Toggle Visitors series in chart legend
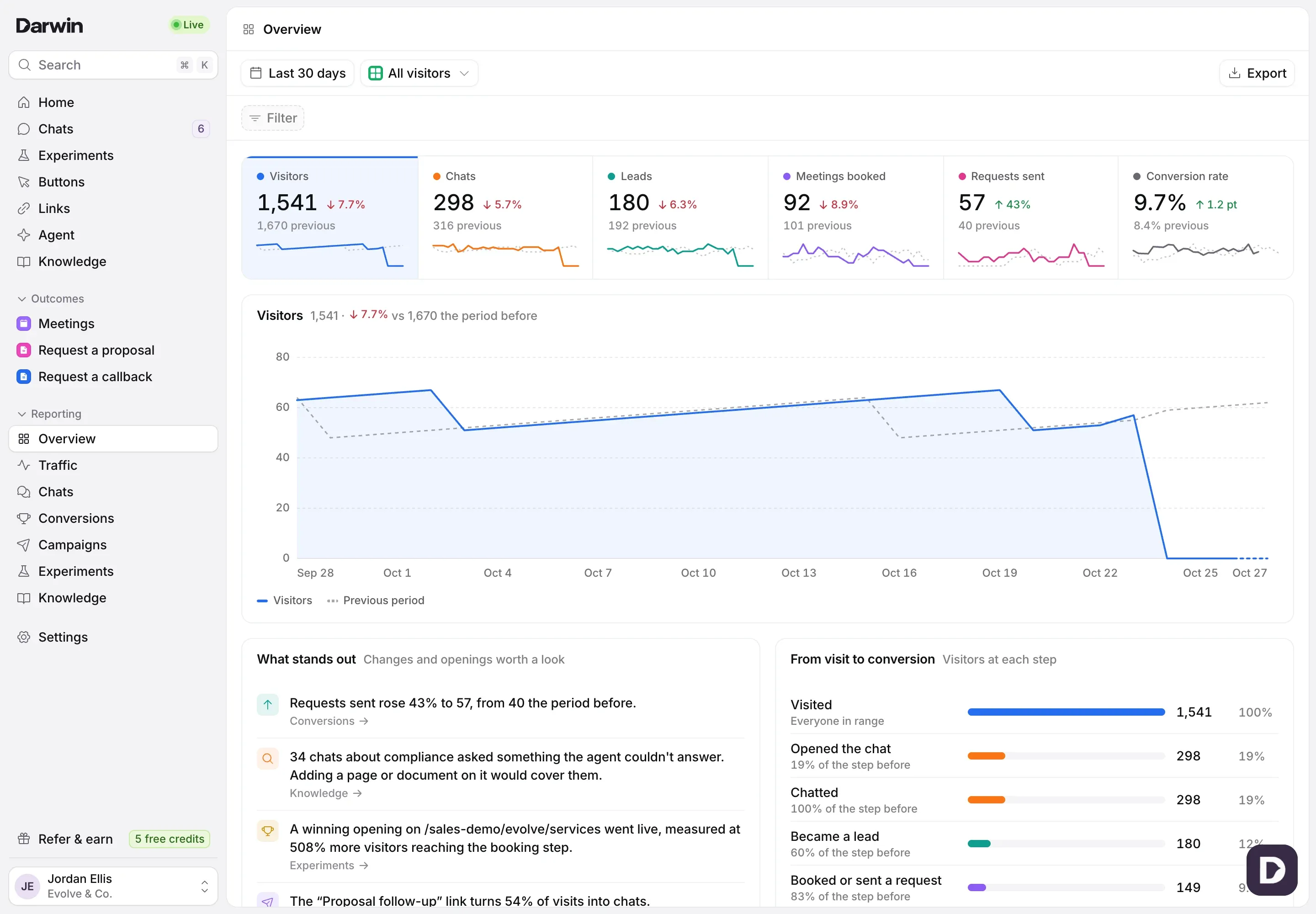This screenshot has height=914, width=1316. click(285, 600)
